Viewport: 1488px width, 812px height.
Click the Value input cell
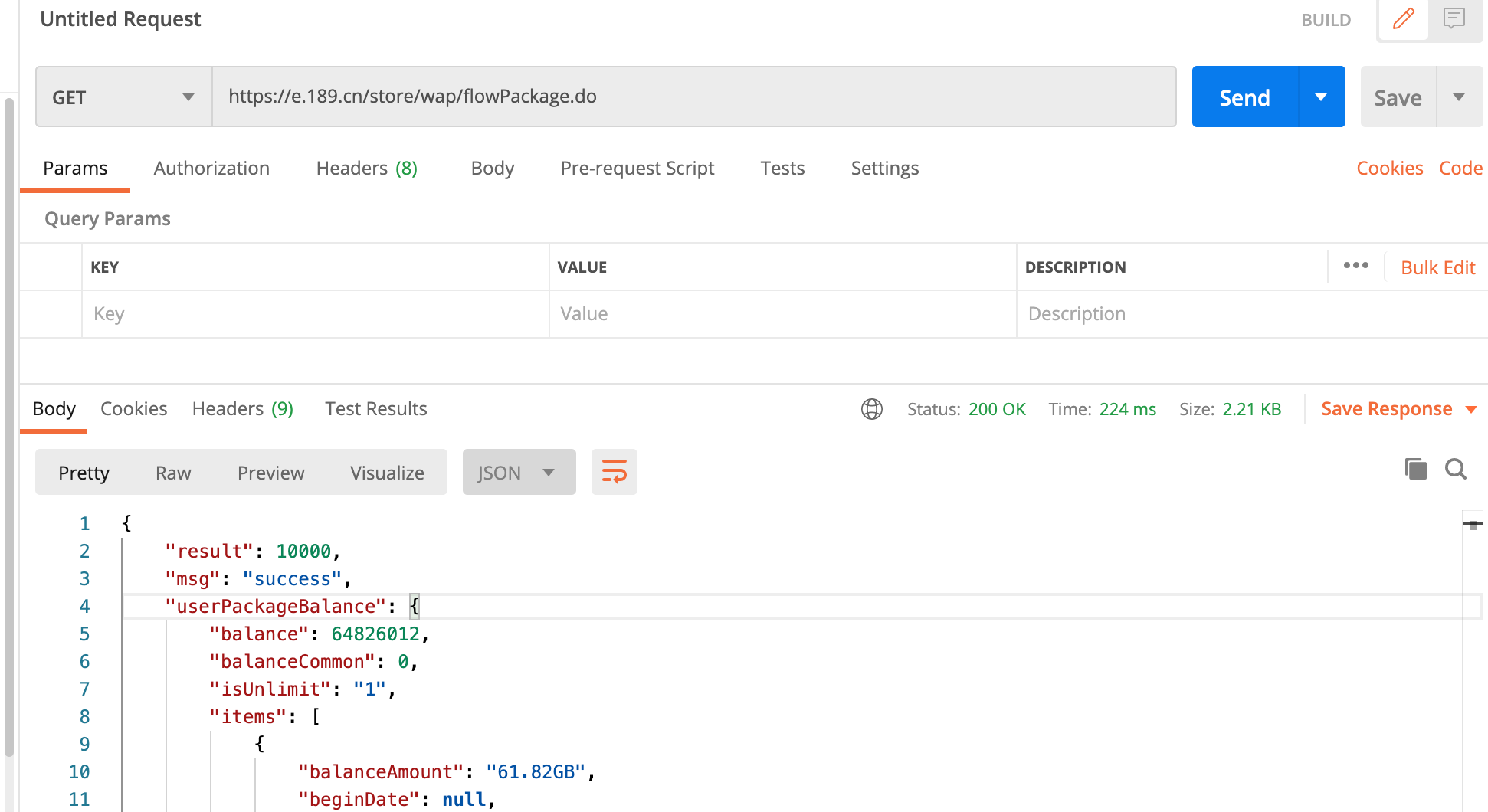(783, 314)
